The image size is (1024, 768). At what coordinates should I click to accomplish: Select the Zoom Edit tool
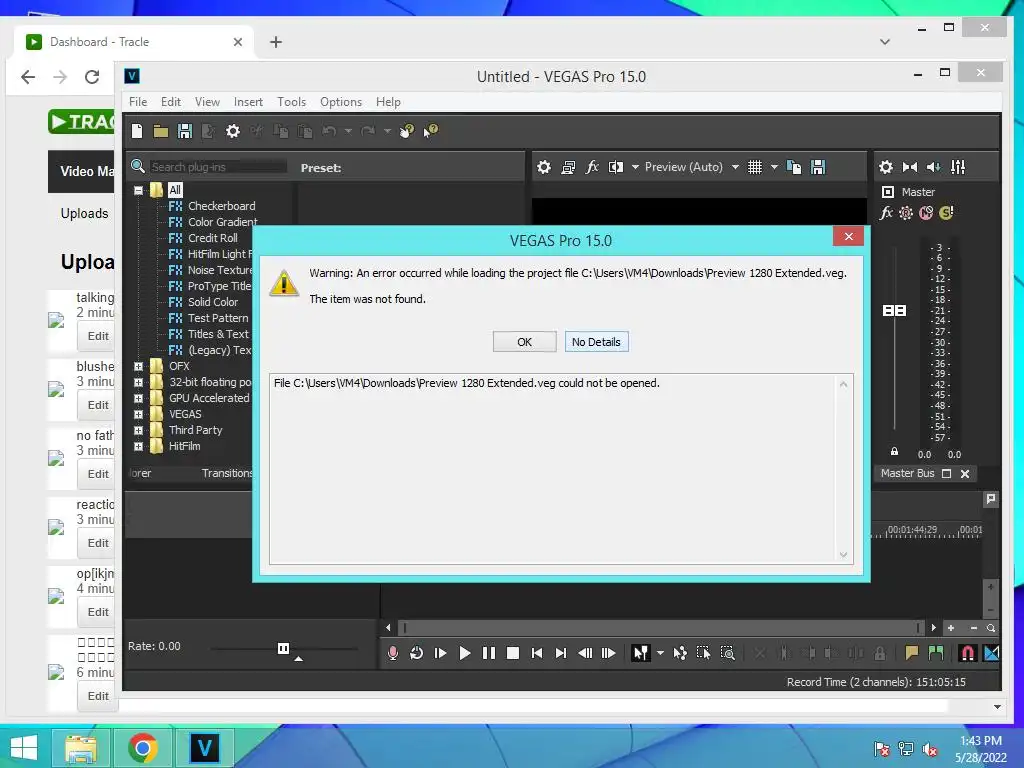(x=728, y=653)
